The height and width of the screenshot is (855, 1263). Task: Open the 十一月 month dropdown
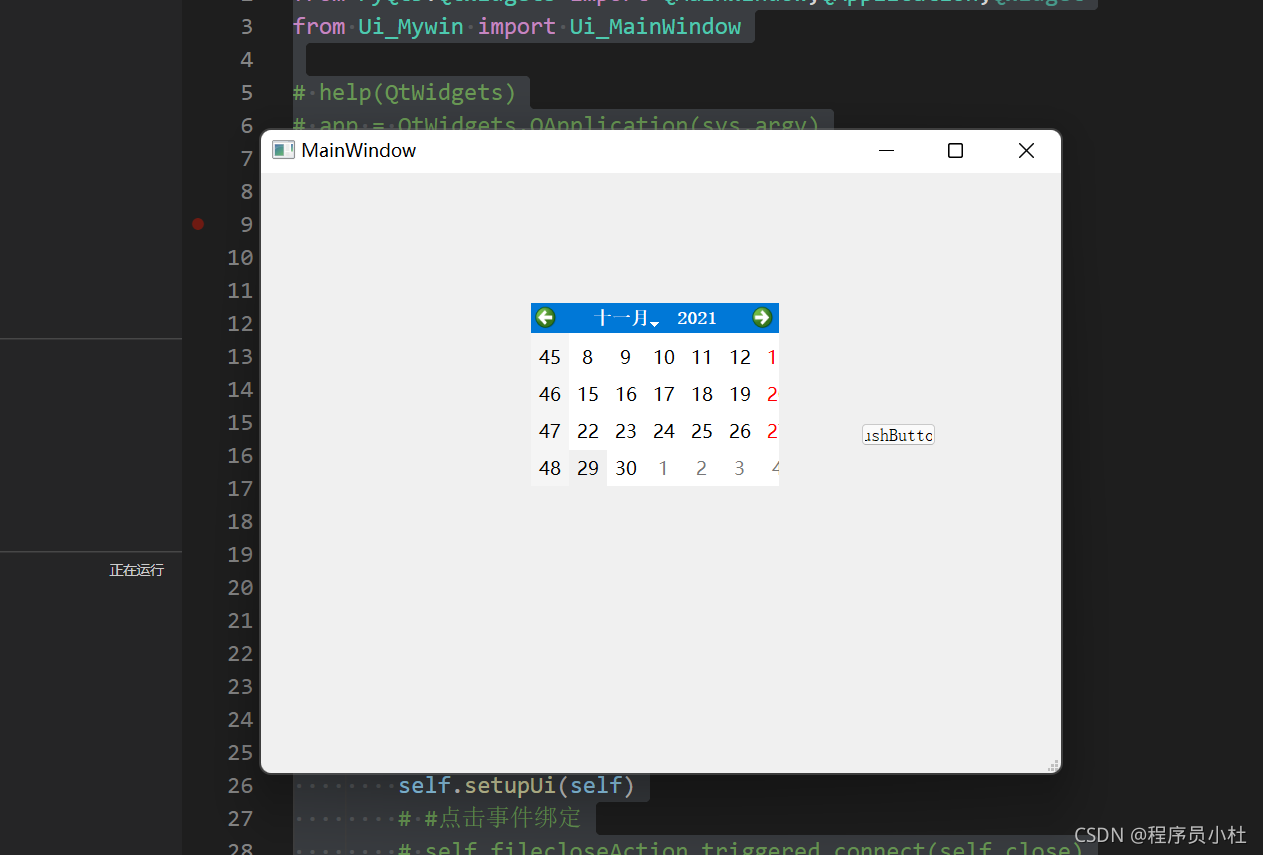pos(626,318)
